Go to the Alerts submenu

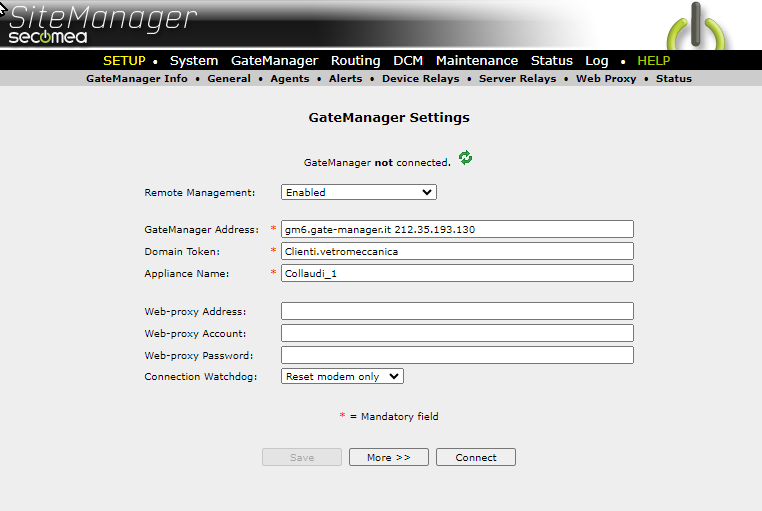click(x=346, y=79)
